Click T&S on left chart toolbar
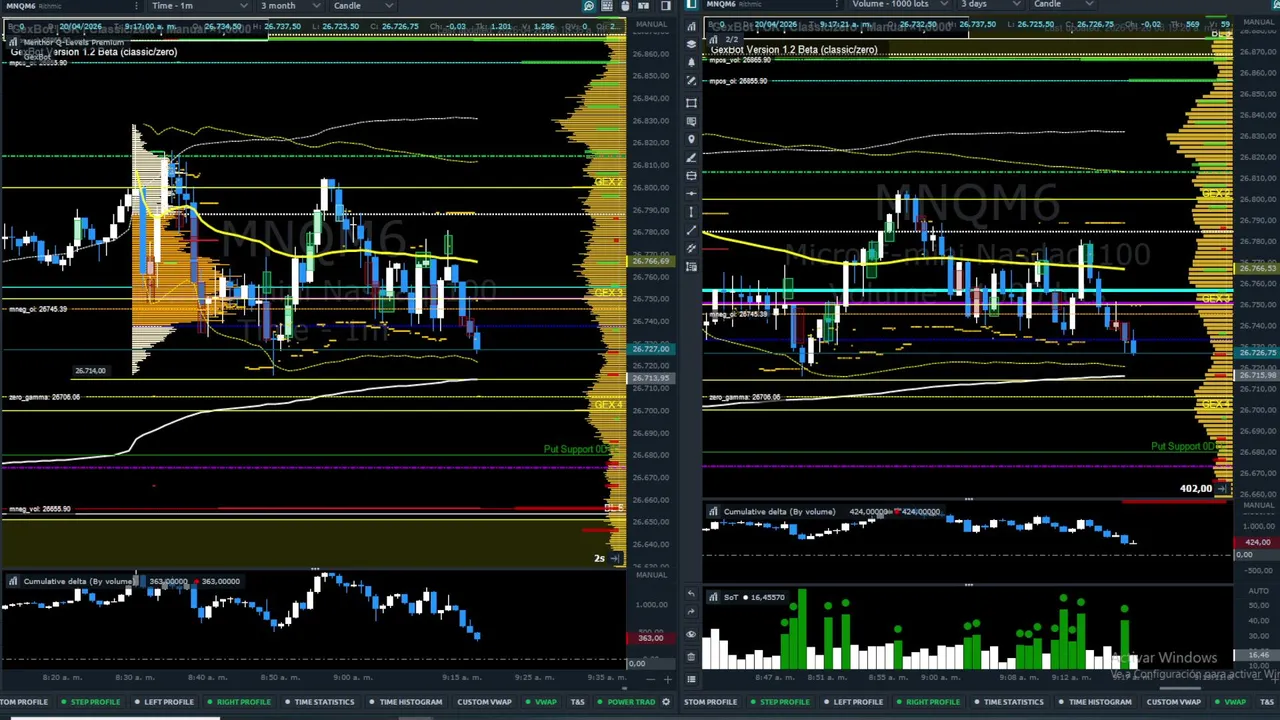This screenshot has width=1280, height=720. click(x=577, y=702)
